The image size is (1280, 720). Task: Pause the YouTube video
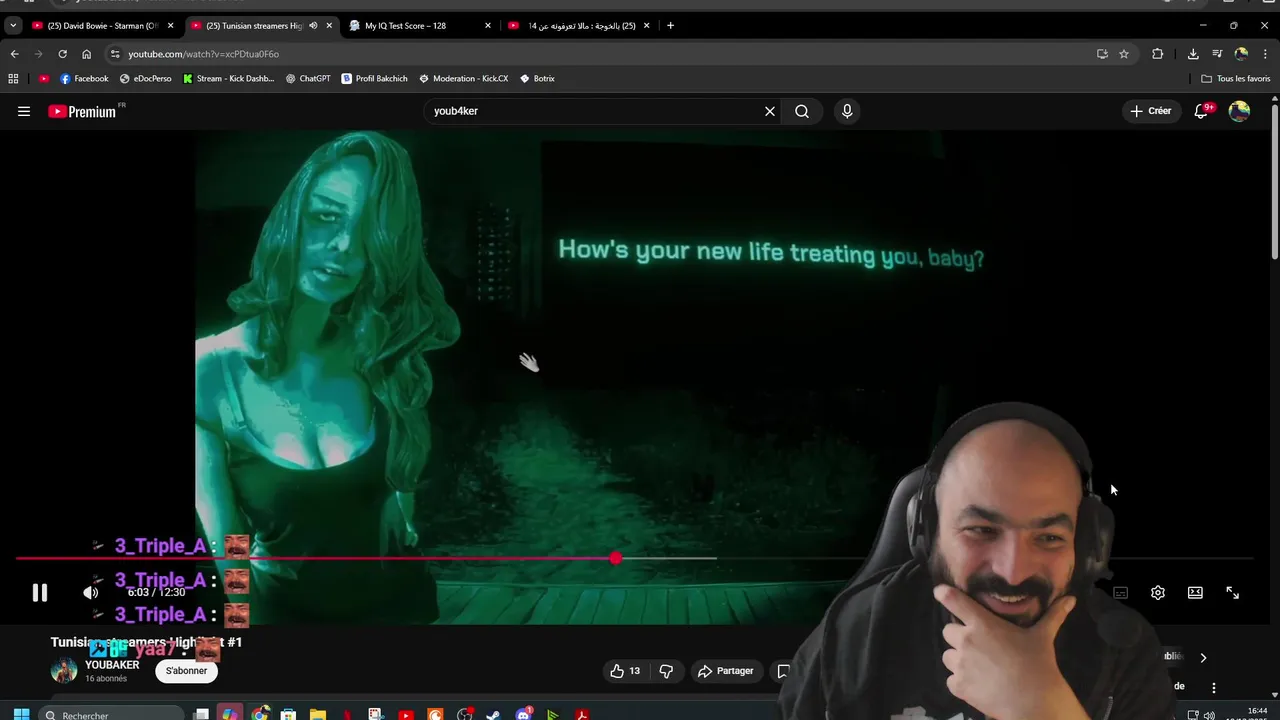click(x=39, y=592)
